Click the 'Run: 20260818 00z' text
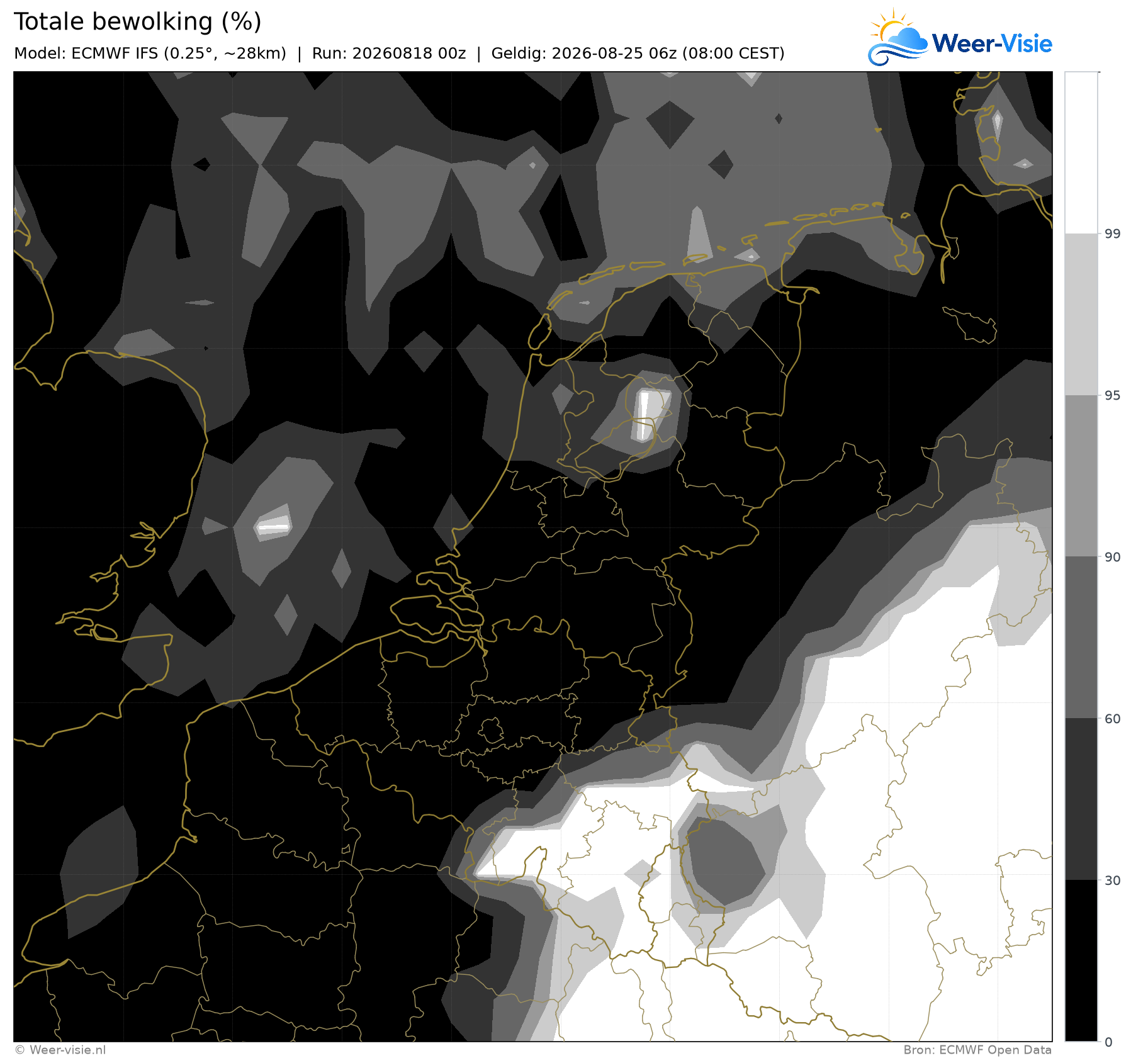Screen dimensions: 1148x1058 click(x=389, y=53)
